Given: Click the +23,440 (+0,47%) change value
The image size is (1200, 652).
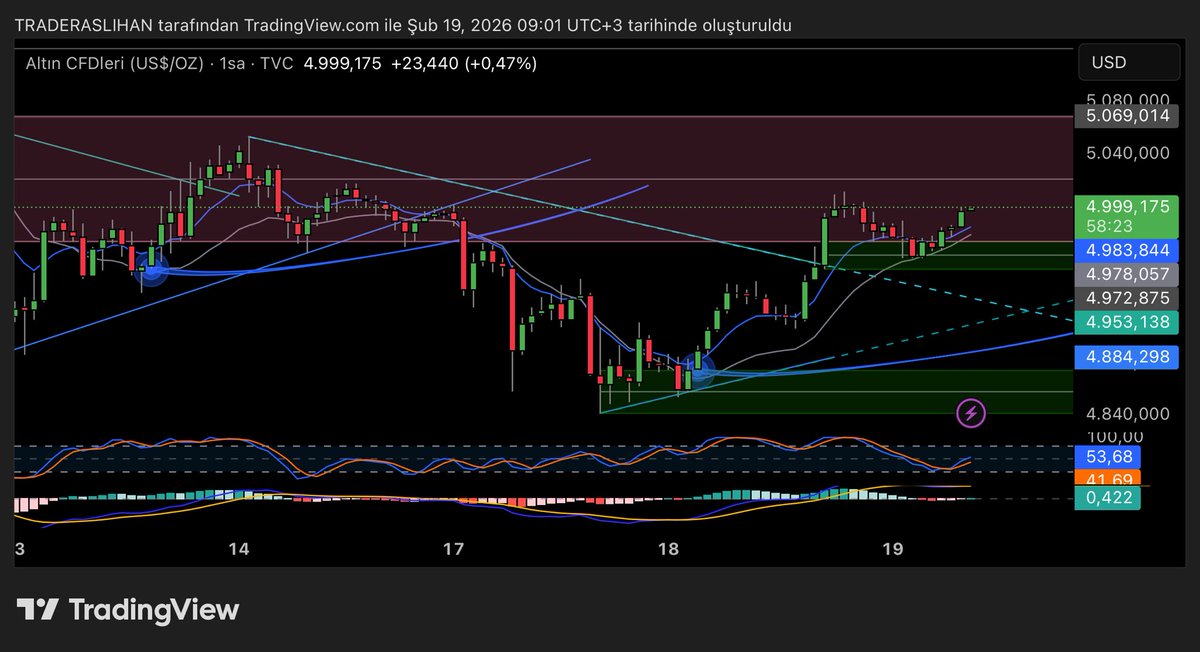Looking at the screenshot, I should tap(464, 63).
